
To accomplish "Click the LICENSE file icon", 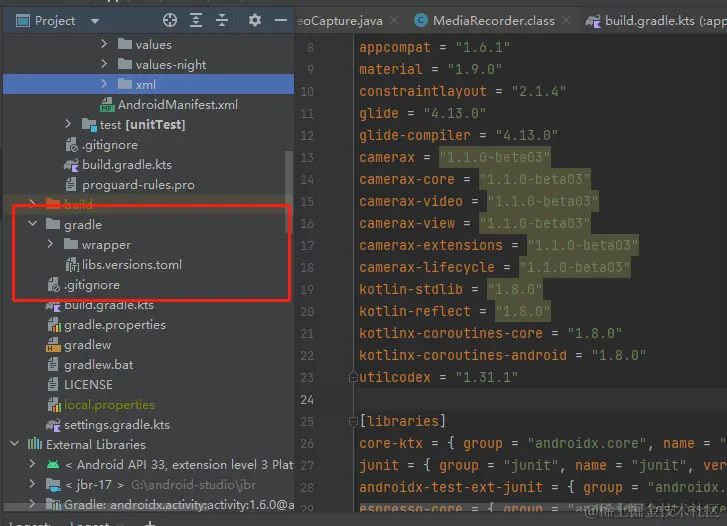I will 53,385.
